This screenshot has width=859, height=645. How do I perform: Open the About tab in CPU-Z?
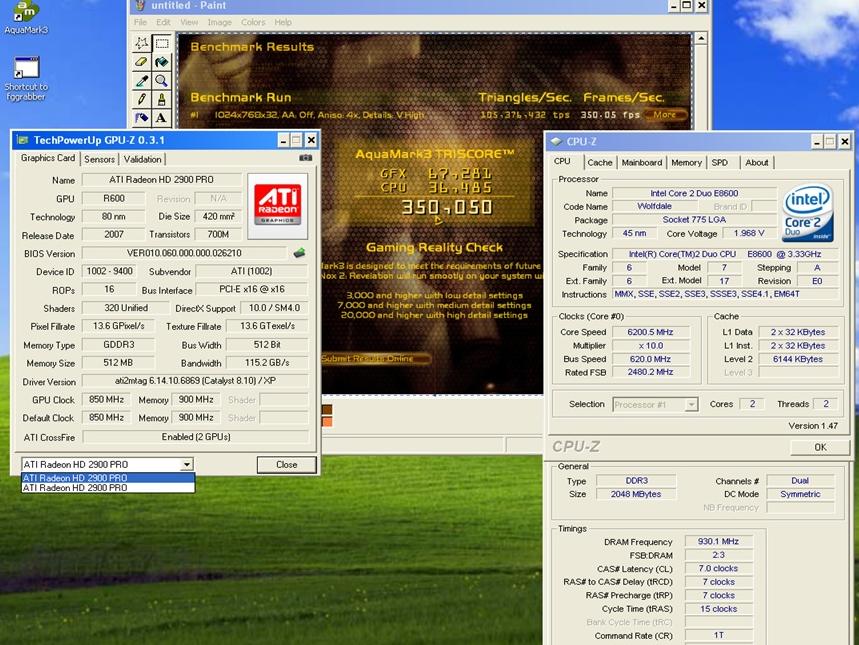click(757, 162)
